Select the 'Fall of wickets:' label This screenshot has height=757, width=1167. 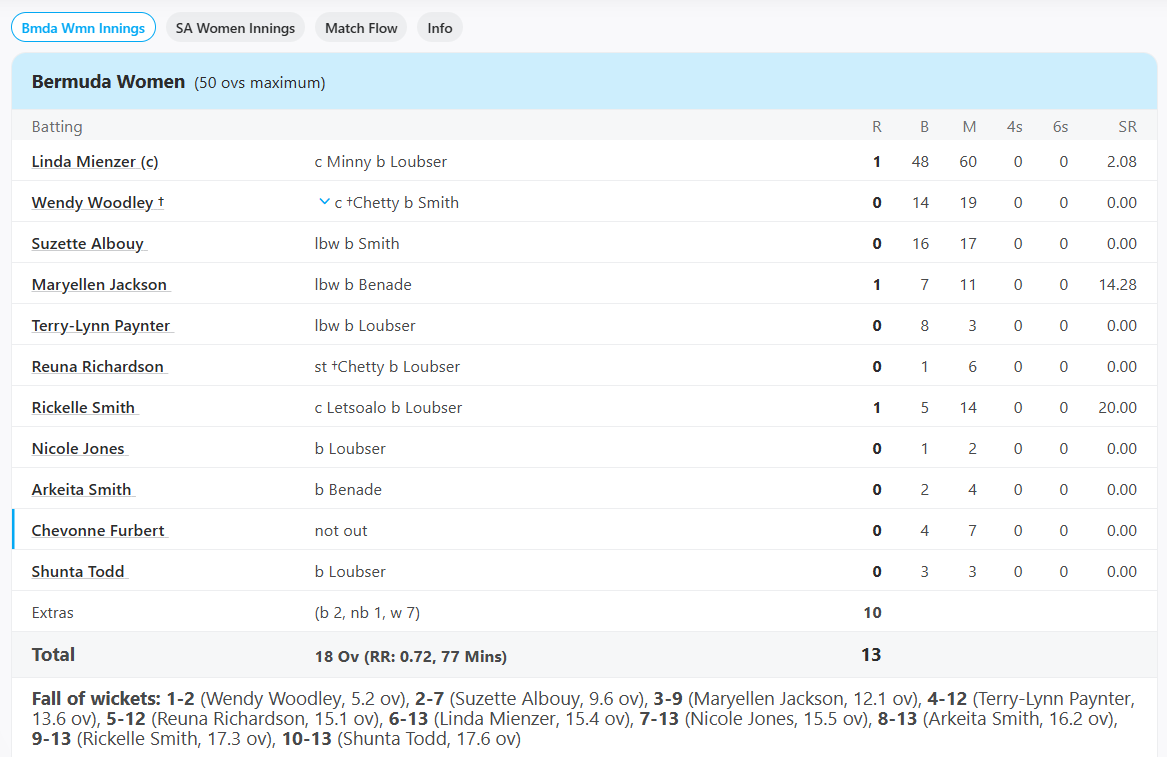coord(96,699)
